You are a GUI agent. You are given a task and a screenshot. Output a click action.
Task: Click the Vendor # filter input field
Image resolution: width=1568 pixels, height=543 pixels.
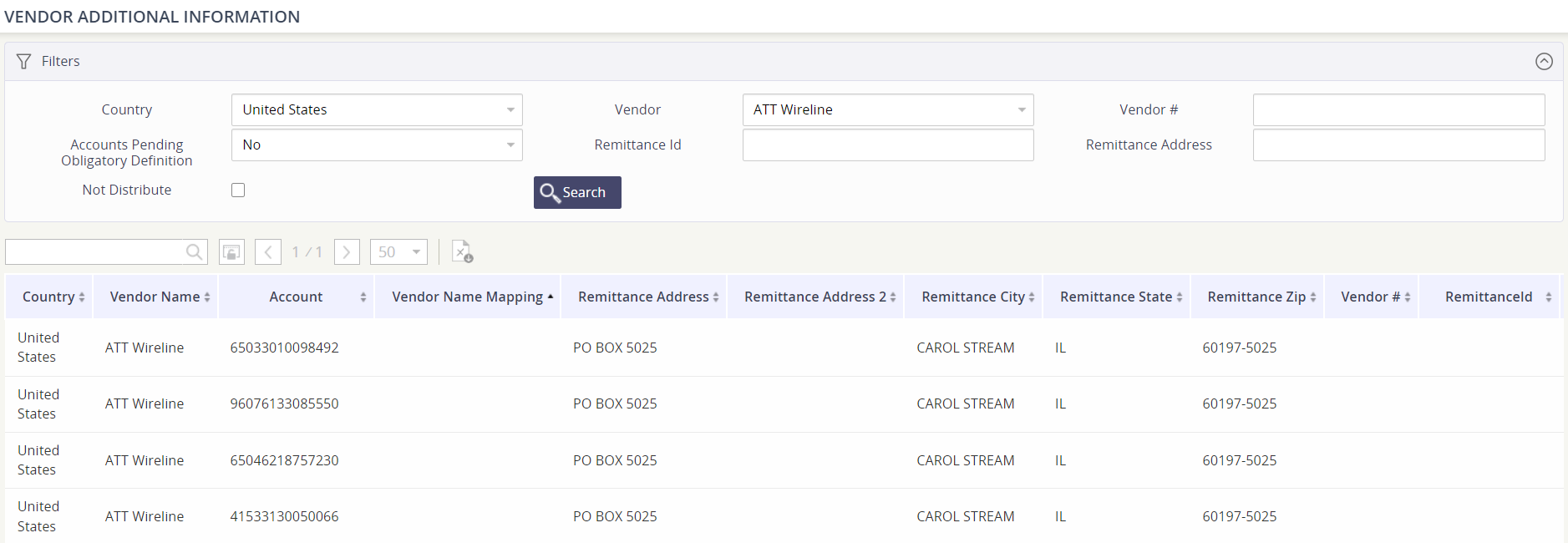point(1398,109)
